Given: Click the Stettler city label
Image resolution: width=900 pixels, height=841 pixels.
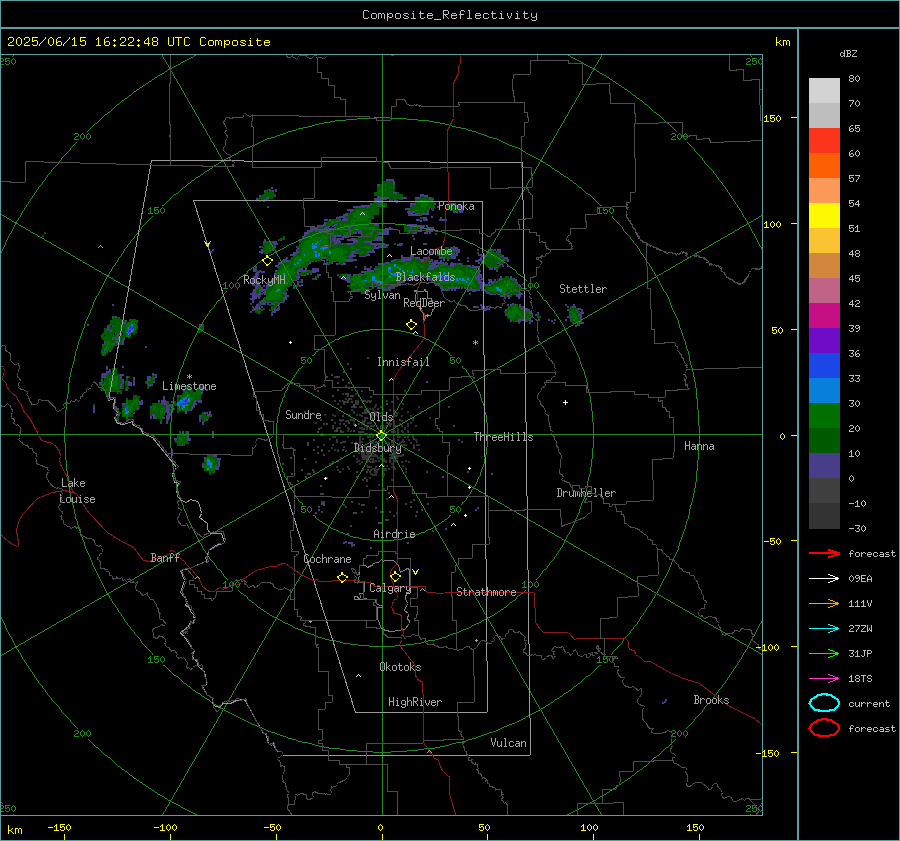Looking at the screenshot, I should tap(583, 289).
